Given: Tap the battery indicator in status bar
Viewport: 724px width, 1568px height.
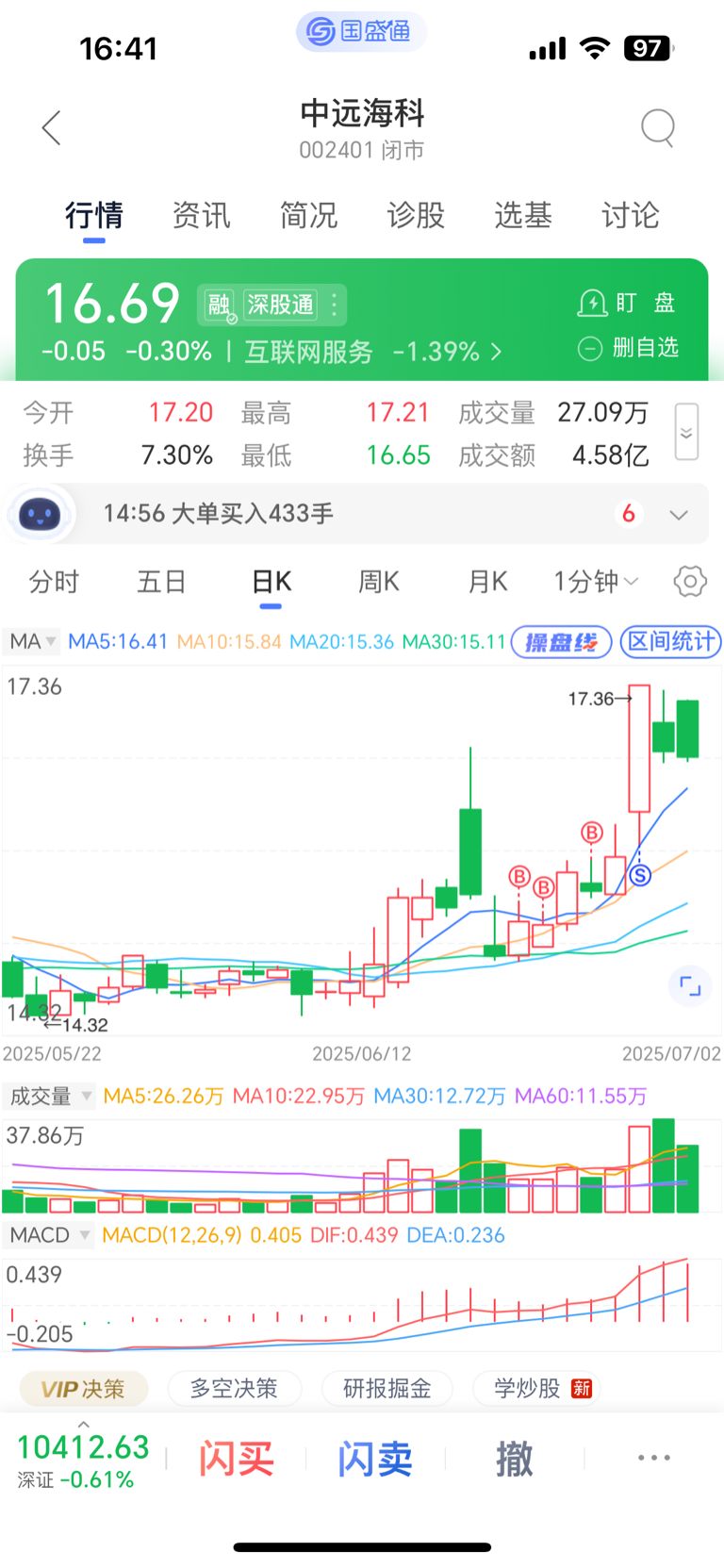Looking at the screenshot, I should 649,48.
